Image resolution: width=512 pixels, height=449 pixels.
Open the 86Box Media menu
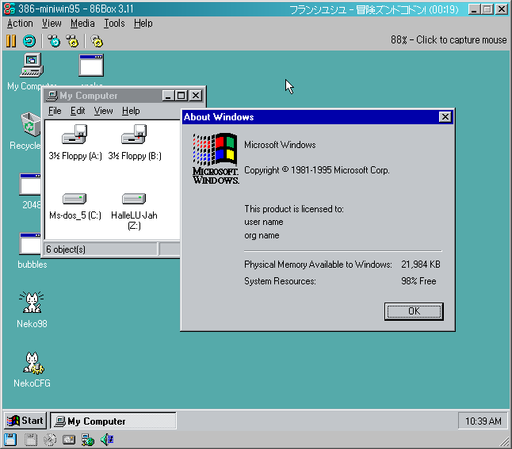click(x=82, y=24)
